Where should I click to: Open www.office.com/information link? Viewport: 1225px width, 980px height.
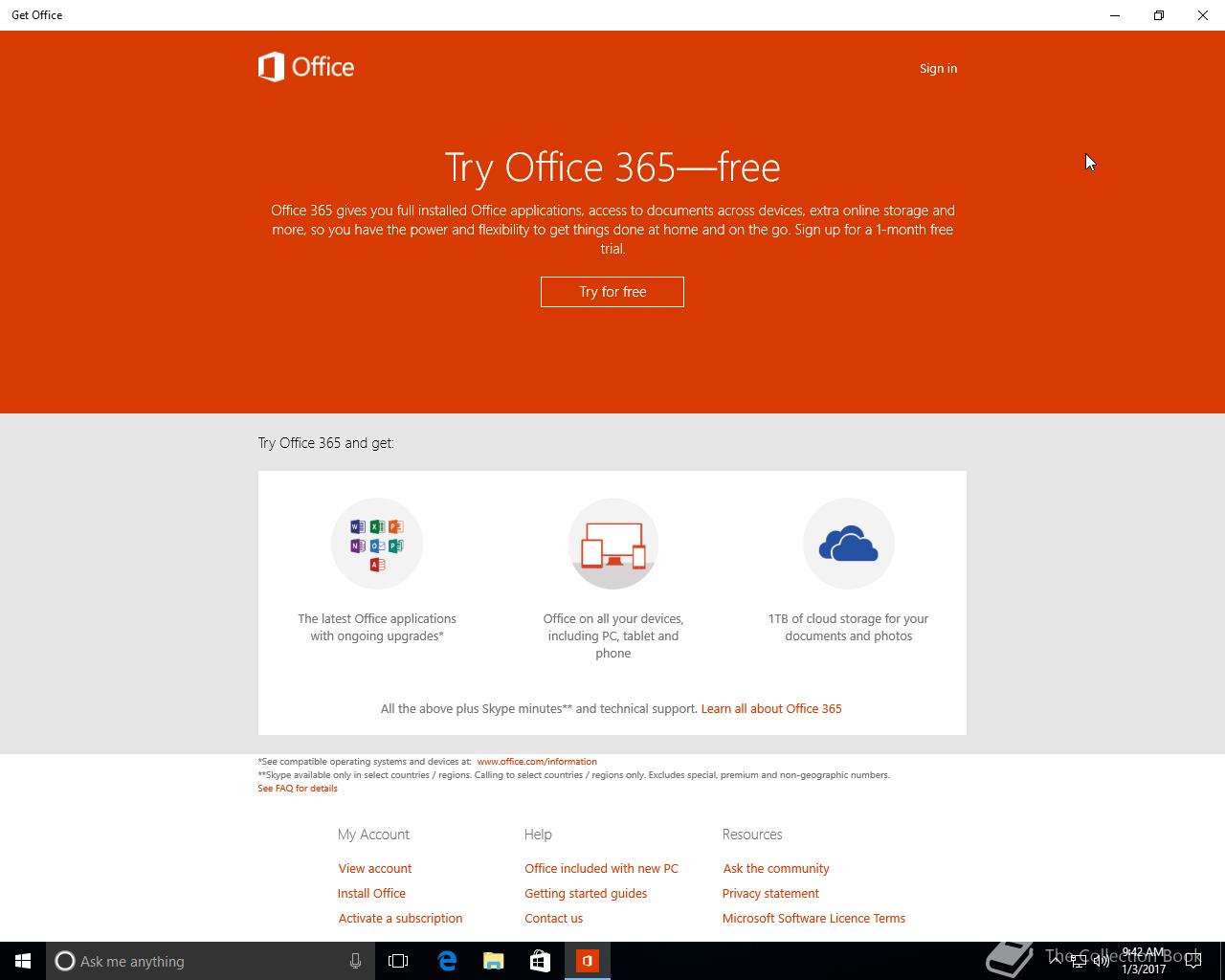coord(537,762)
